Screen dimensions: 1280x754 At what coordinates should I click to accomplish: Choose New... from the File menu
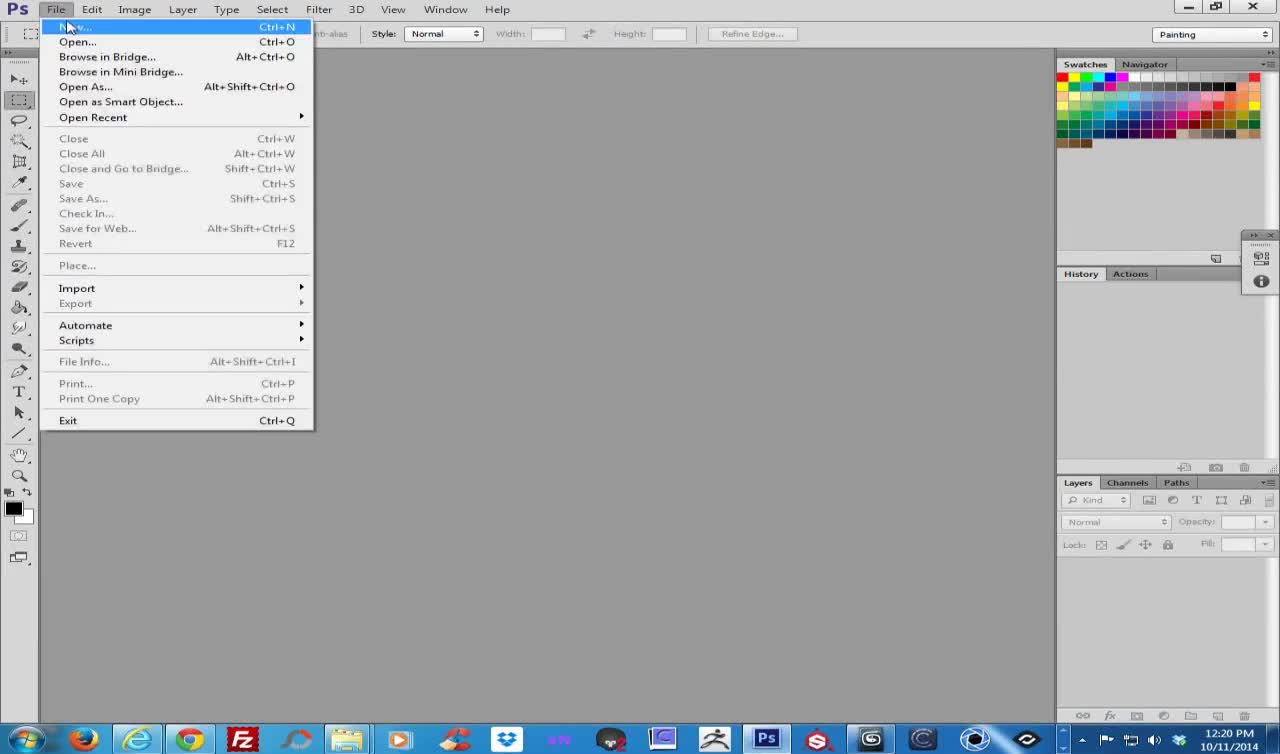click(x=177, y=27)
